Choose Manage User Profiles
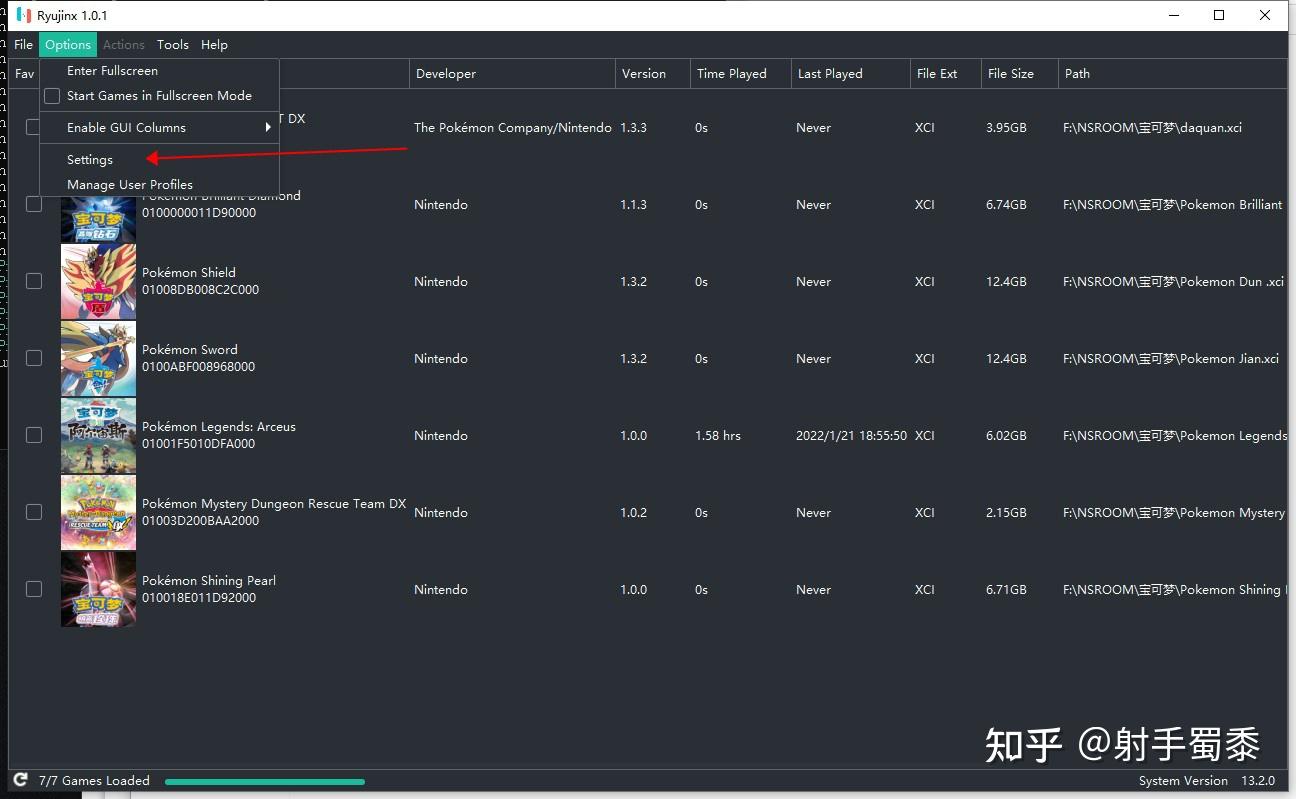 tap(129, 184)
